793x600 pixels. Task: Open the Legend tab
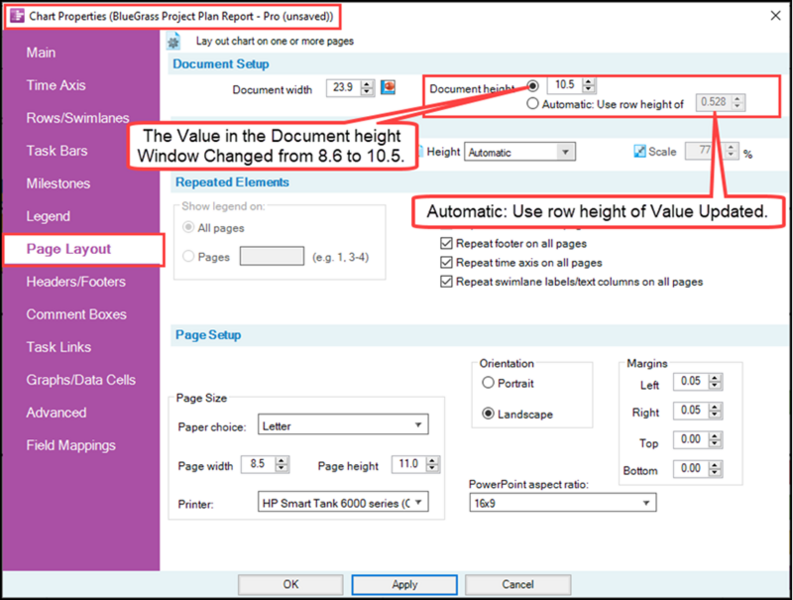point(48,216)
